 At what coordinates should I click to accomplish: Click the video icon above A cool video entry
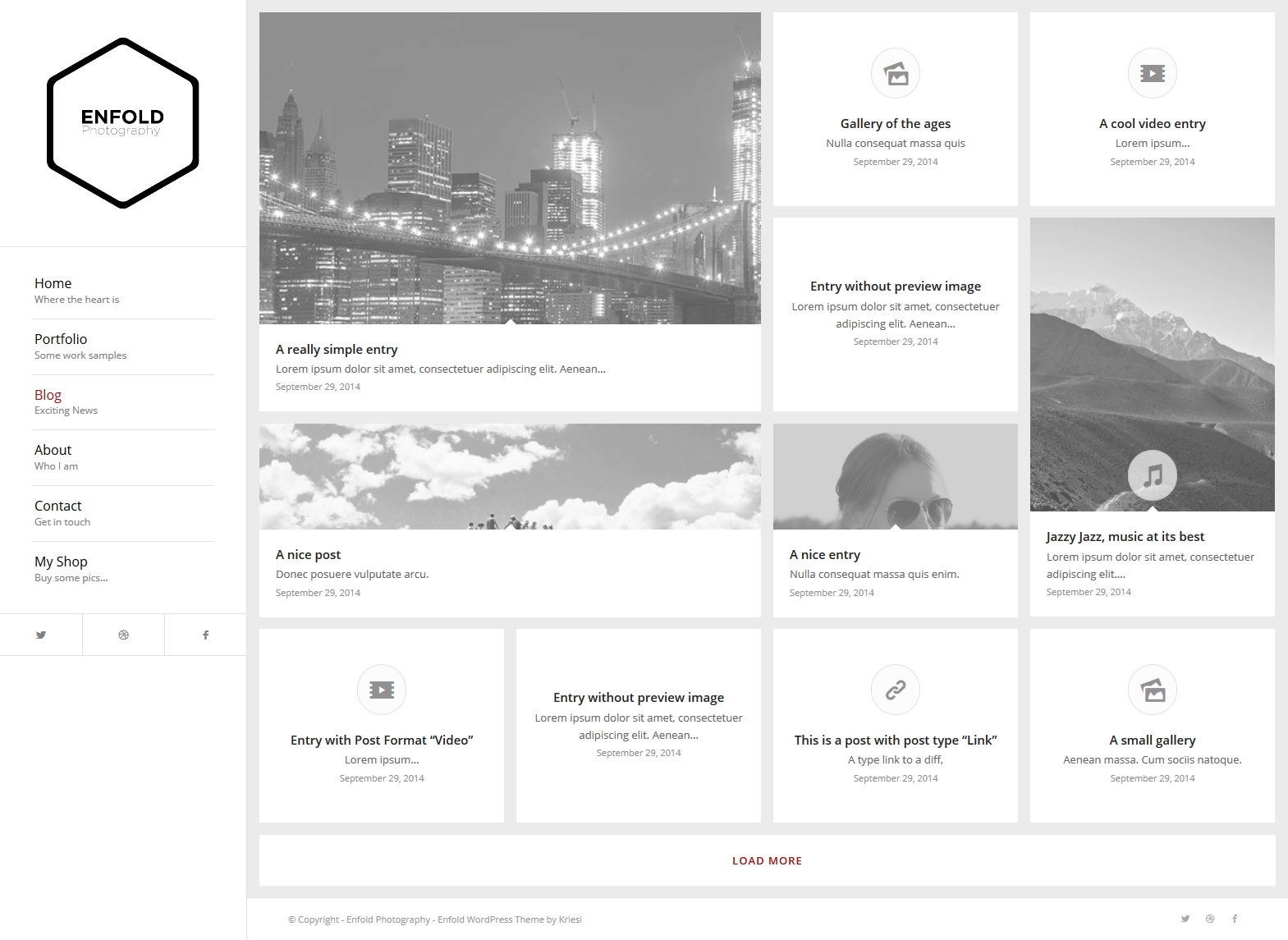(1153, 73)
